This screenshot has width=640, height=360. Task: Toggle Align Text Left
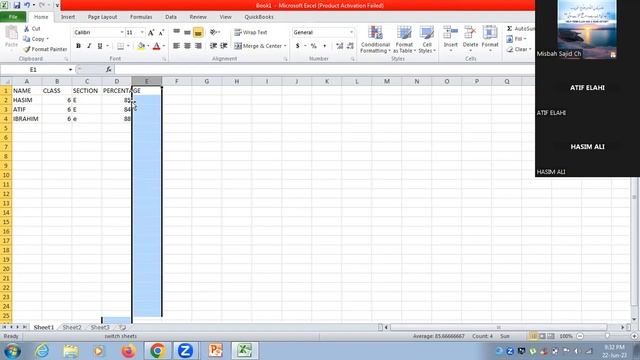coord(176,46)
